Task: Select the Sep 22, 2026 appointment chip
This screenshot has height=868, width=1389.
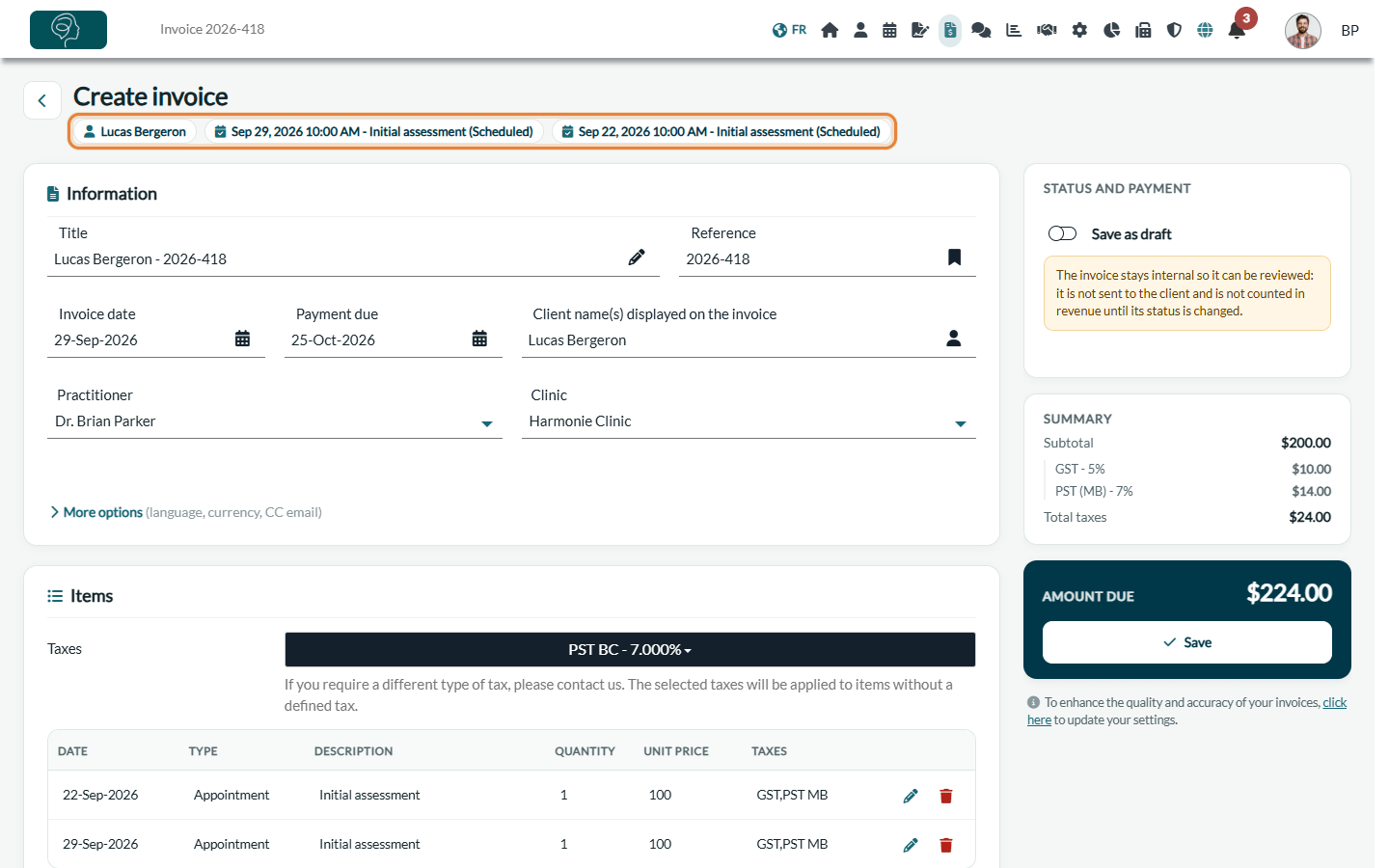Action: pyautogui.click(x=722, y=131)
